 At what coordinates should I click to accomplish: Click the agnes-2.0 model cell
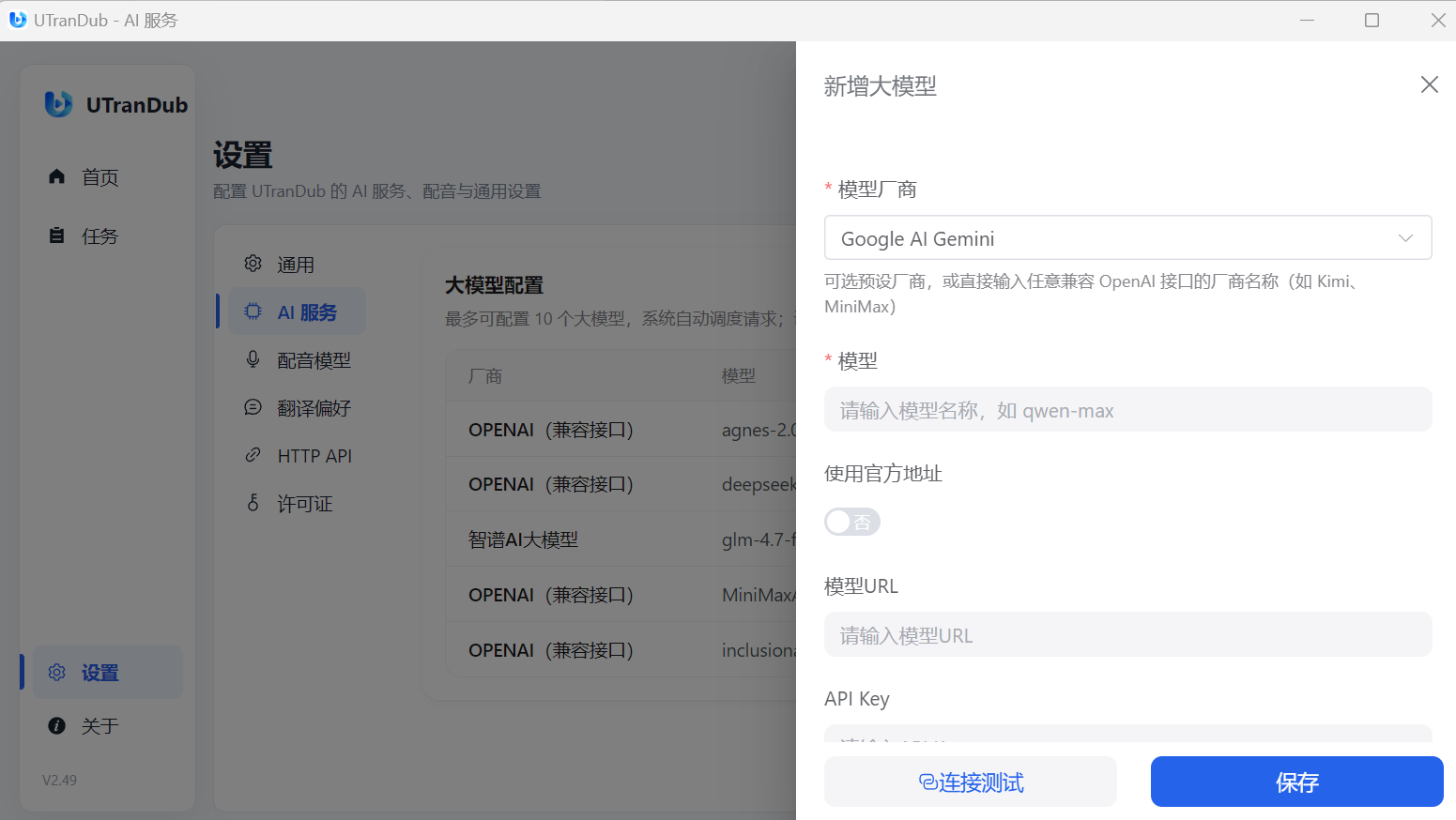point(759,430)
